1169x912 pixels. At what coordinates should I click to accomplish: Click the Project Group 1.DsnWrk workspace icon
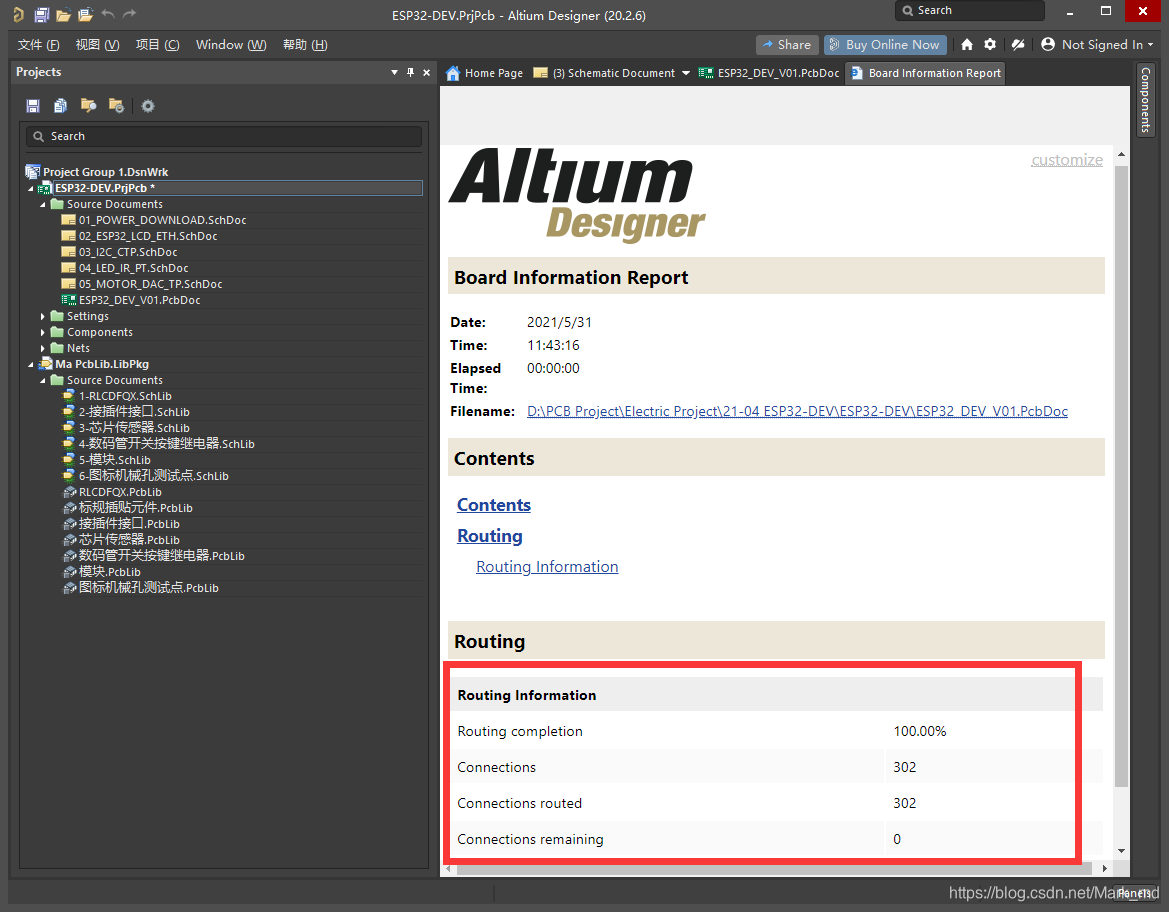[x=33, y=172]
